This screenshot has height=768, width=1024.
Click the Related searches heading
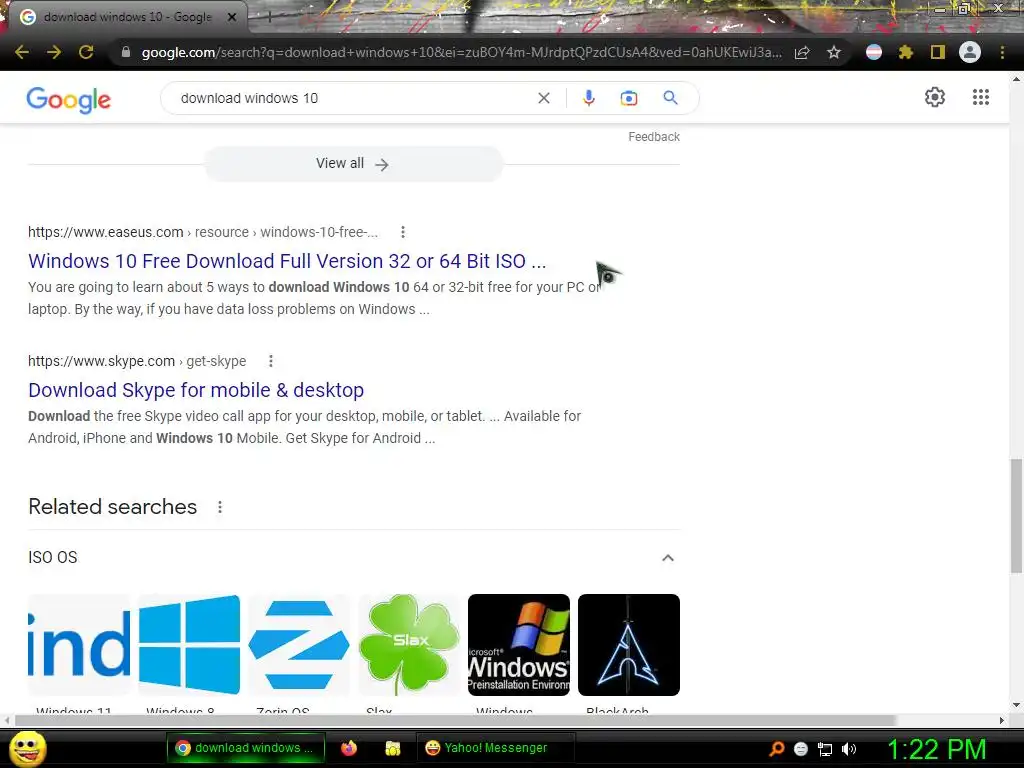click(x=112, y=507)
